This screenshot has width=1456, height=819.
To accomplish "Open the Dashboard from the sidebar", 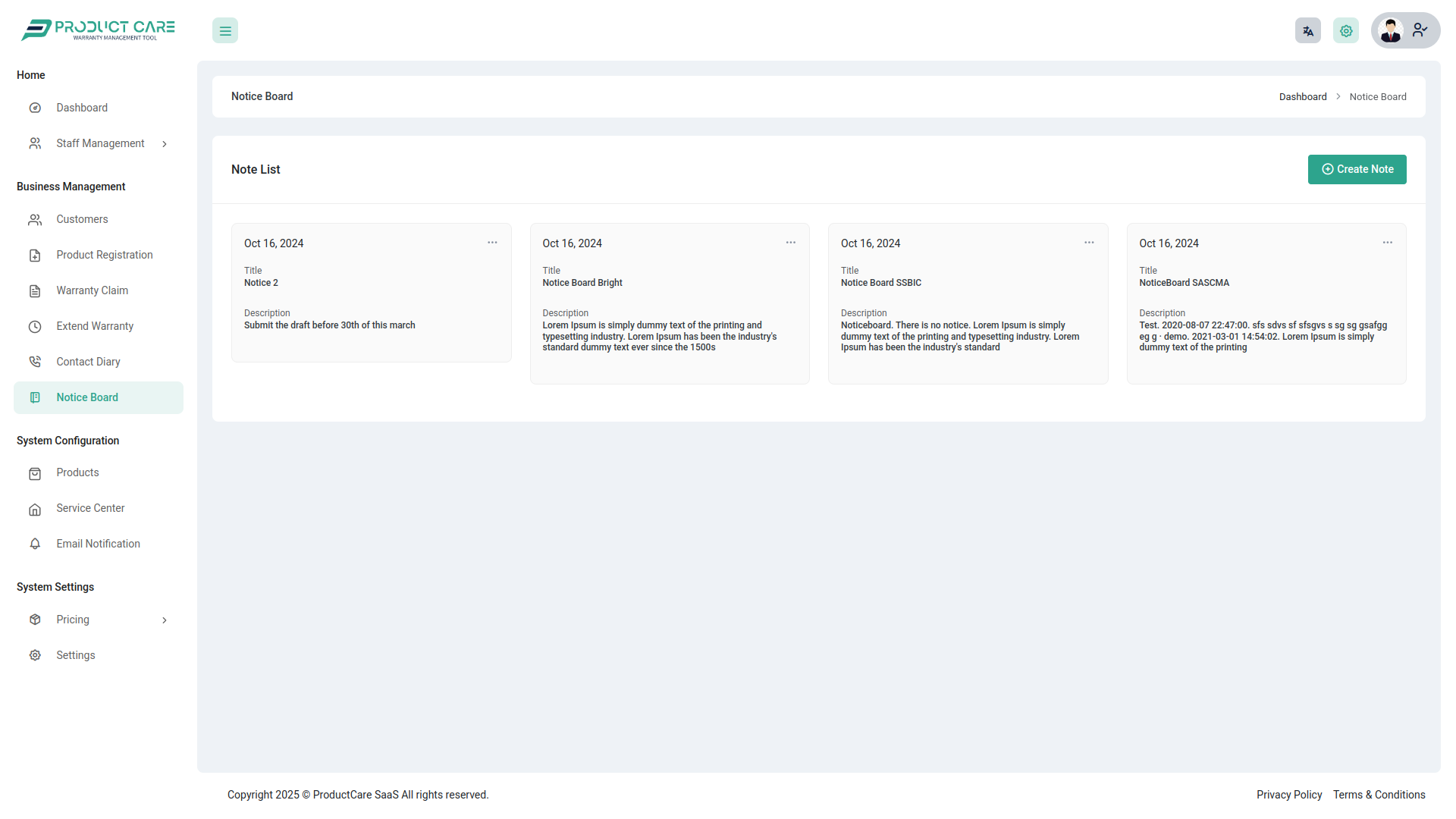I will (81, 108).
